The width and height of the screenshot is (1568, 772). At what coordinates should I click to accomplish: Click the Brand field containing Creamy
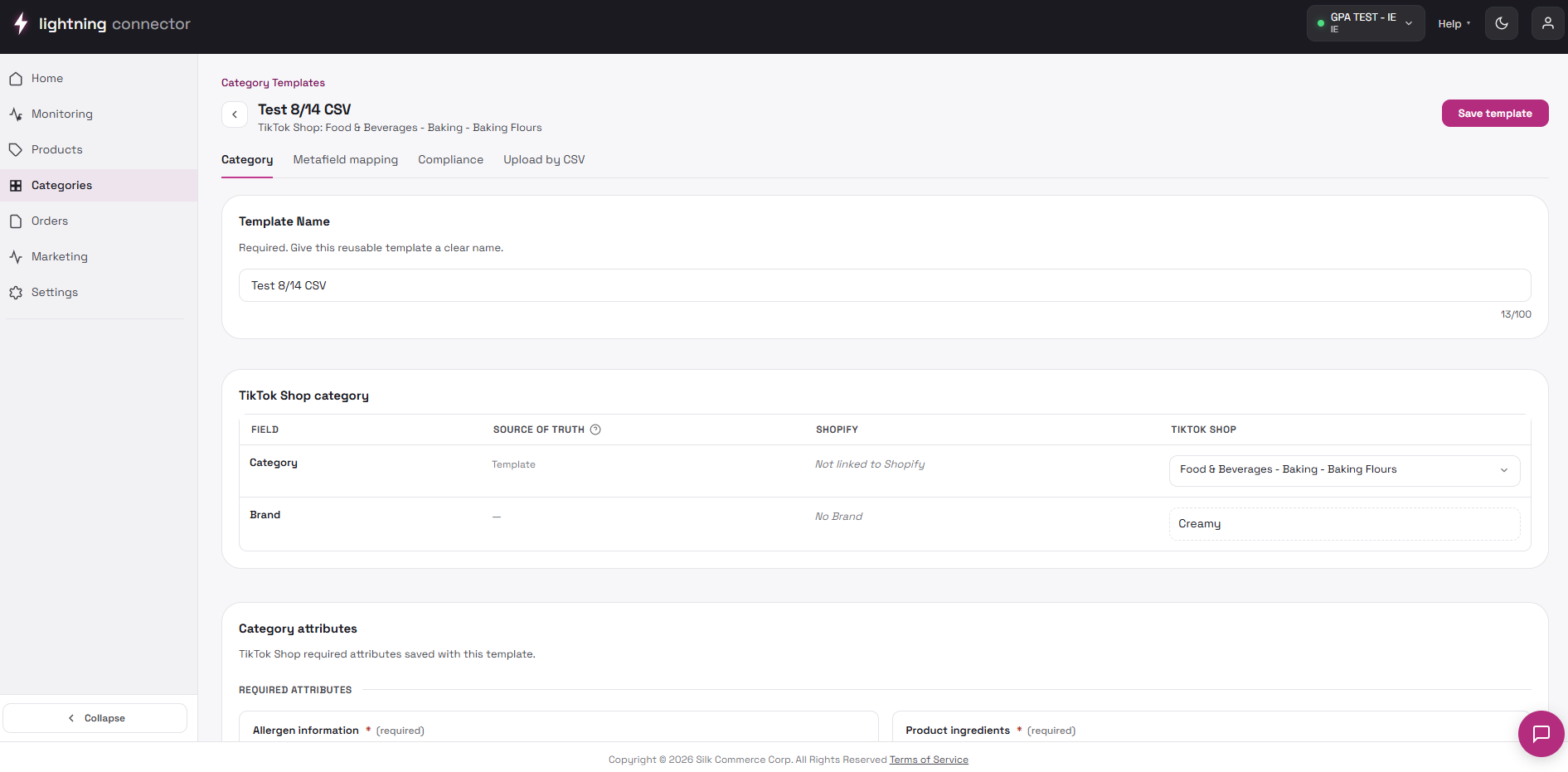click(1344, 524)
